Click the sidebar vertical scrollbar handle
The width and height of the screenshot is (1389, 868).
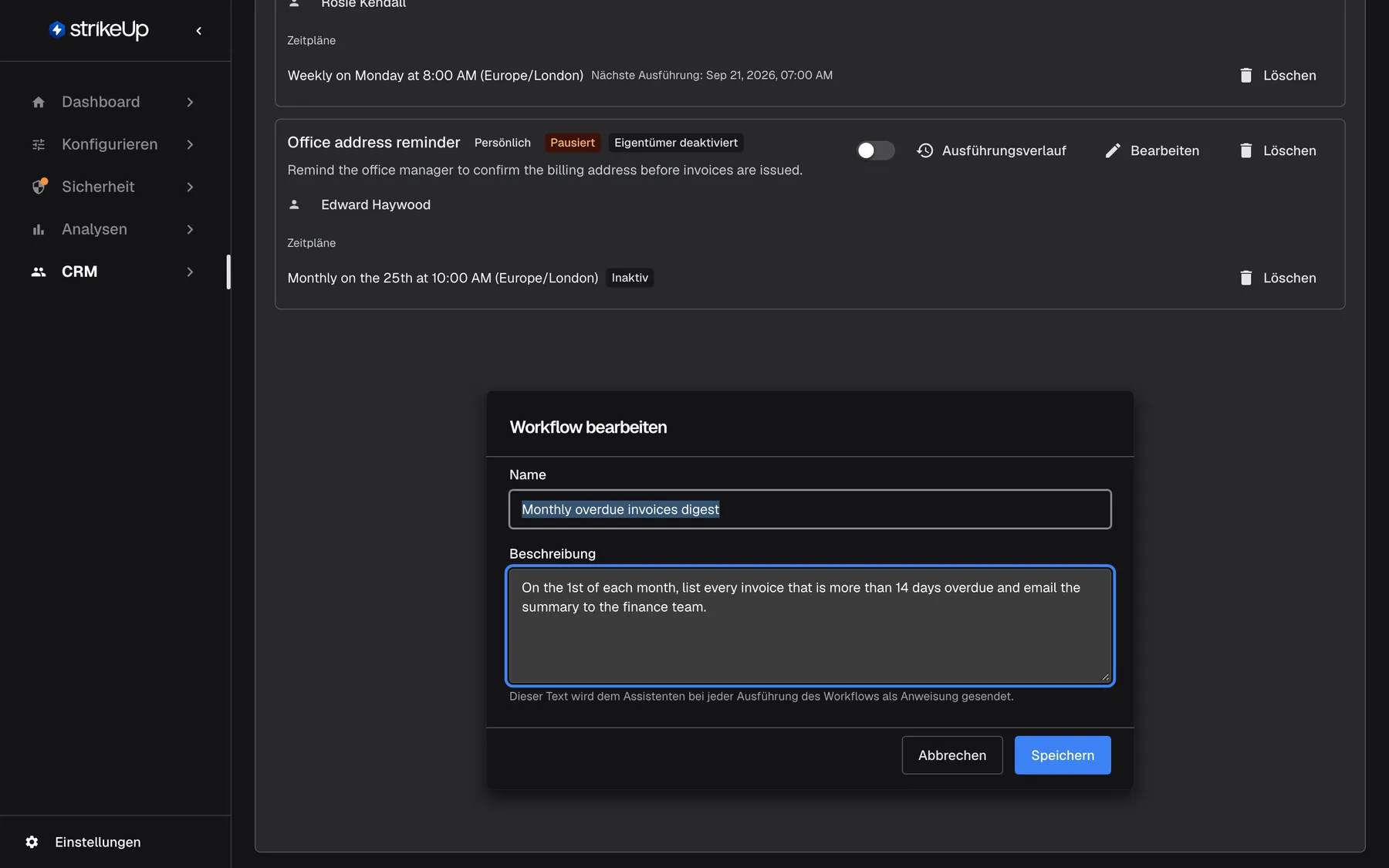click(228, 272)
